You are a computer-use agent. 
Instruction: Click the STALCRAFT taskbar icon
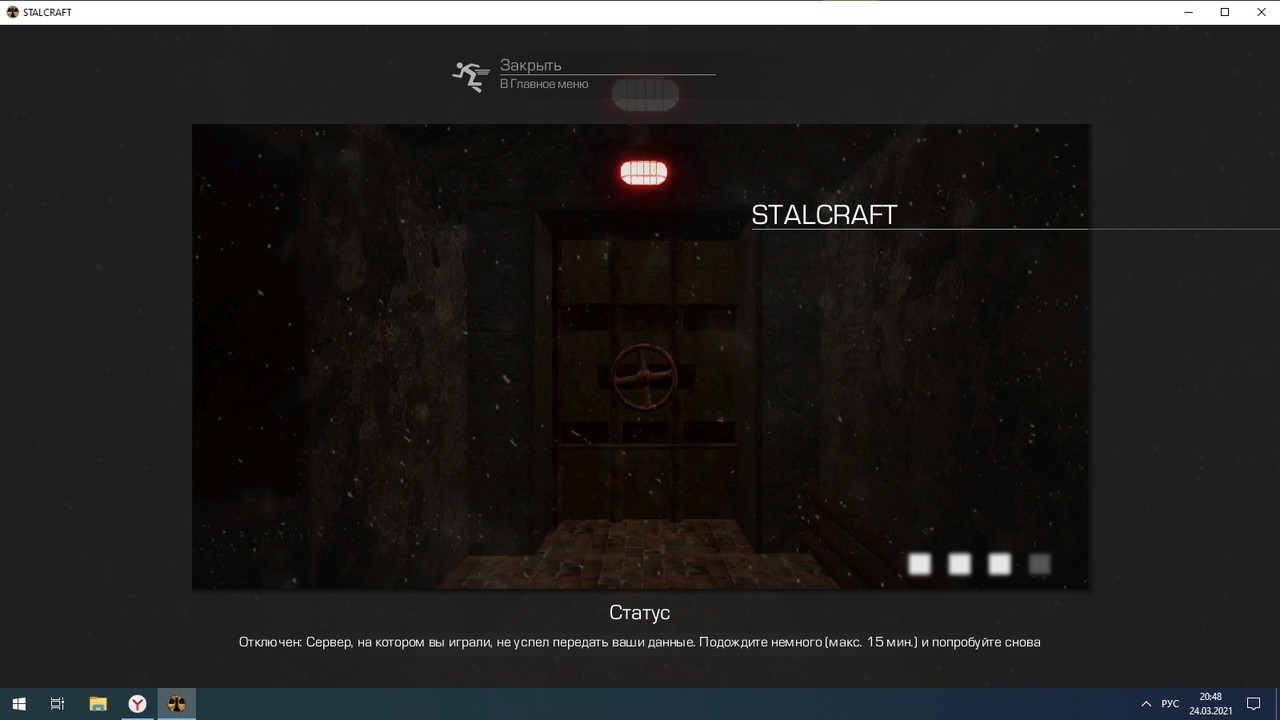tap(177, 704)
